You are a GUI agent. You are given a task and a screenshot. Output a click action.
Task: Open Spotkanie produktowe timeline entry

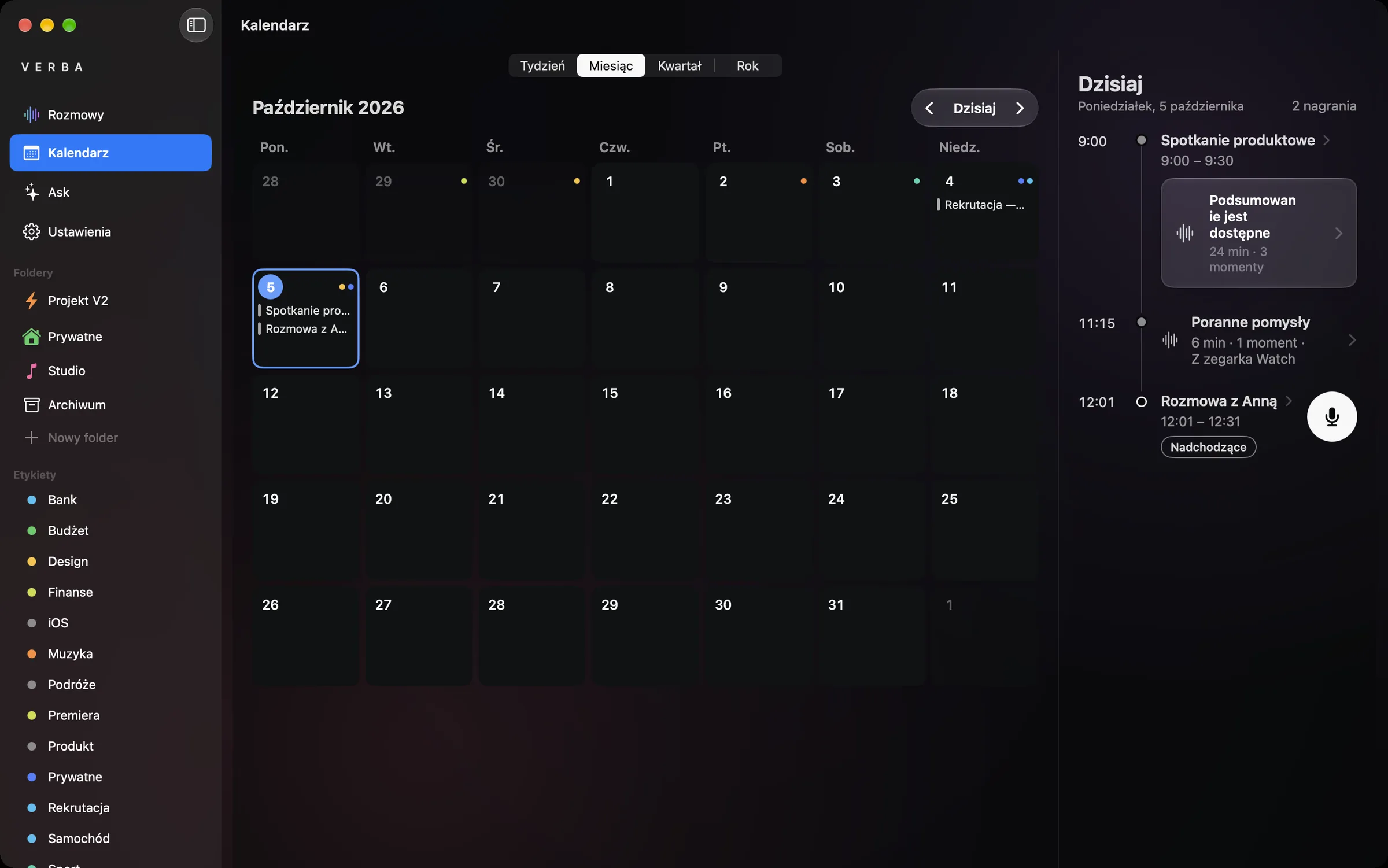point(1238,141)
